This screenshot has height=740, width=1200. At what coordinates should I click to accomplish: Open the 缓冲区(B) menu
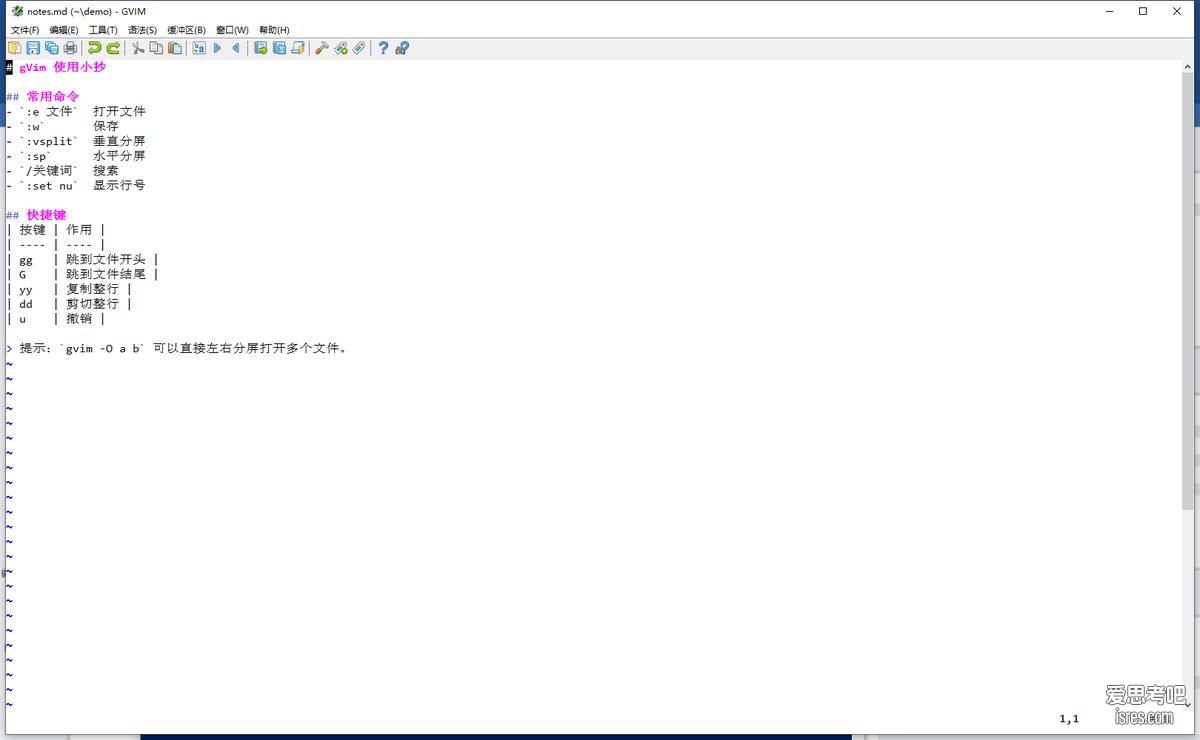pos(186,30)
